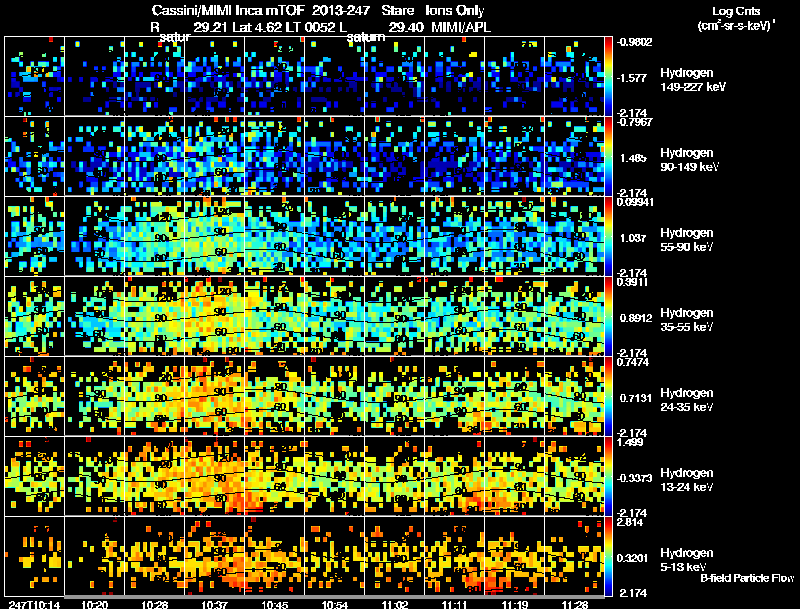Click the Hydrogen 90-149 keV color bar

pyautogui.click(x=608, y=156)
